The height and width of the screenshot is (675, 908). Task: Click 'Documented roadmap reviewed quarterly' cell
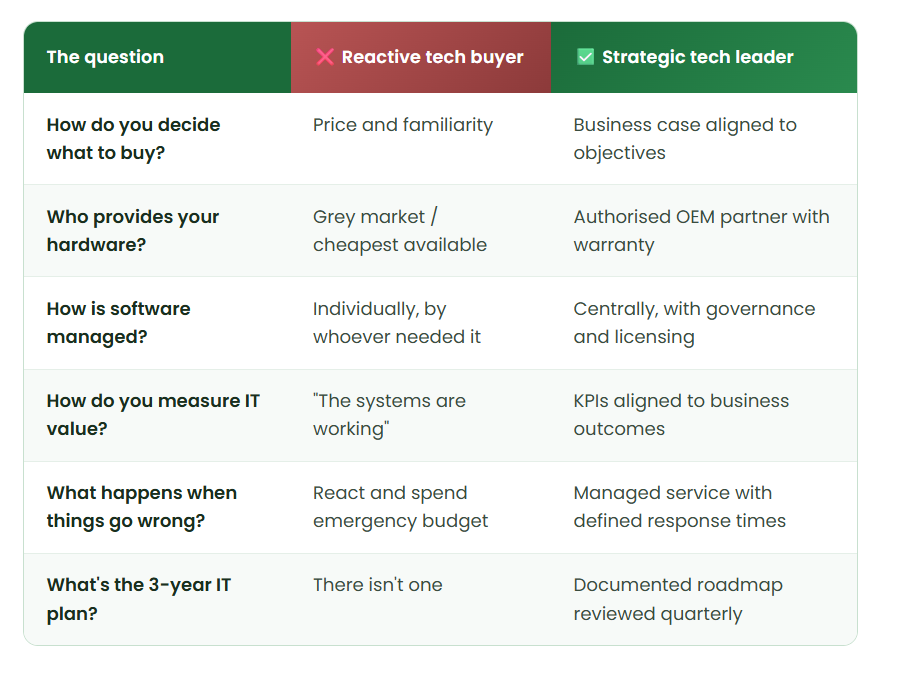tap(678, 599)
